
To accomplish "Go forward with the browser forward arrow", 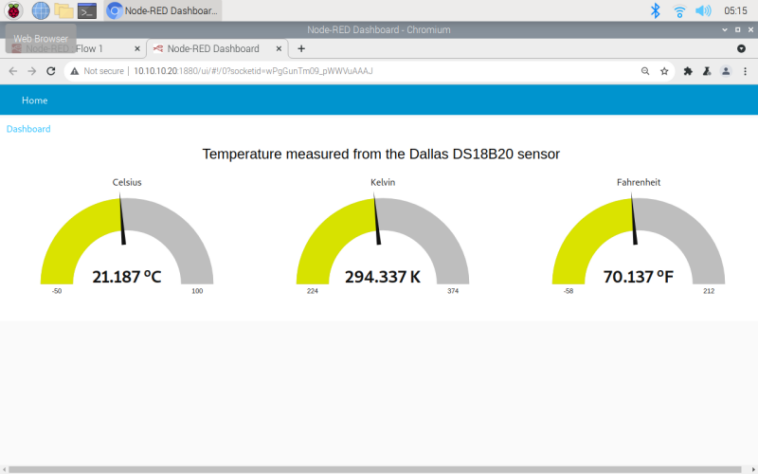I will pos(32,71).
